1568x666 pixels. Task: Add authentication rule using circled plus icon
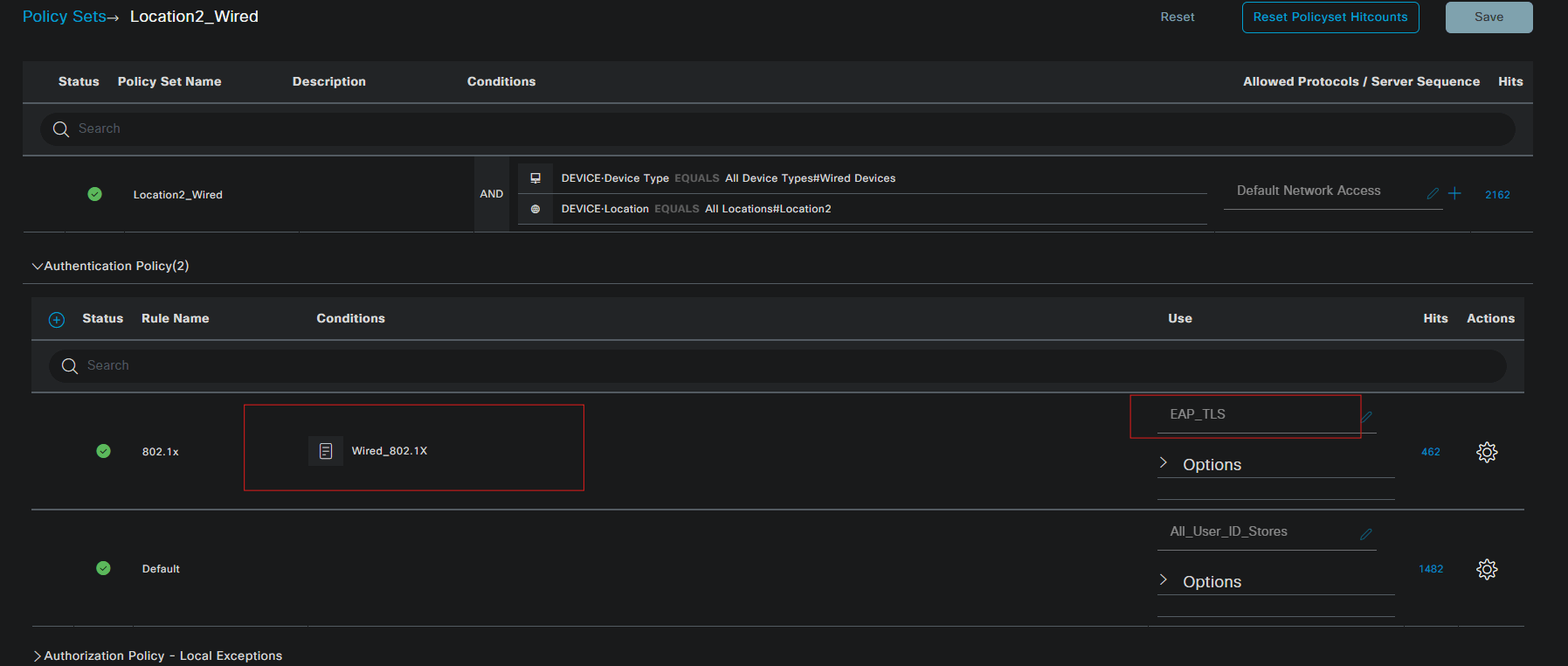(57, 320)
